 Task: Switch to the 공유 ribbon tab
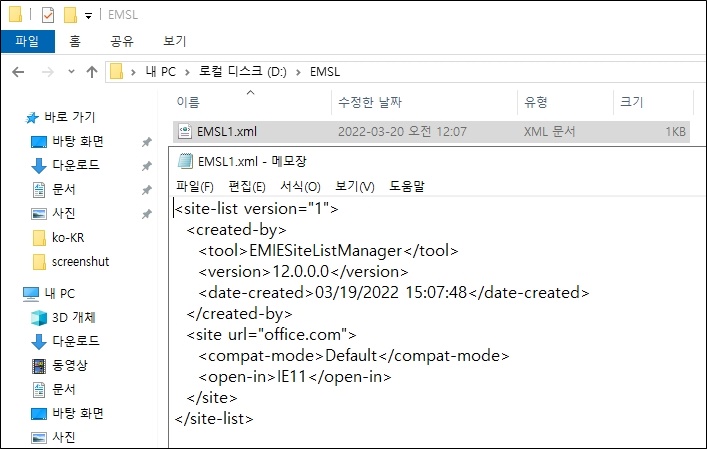[x=122, y=41]
